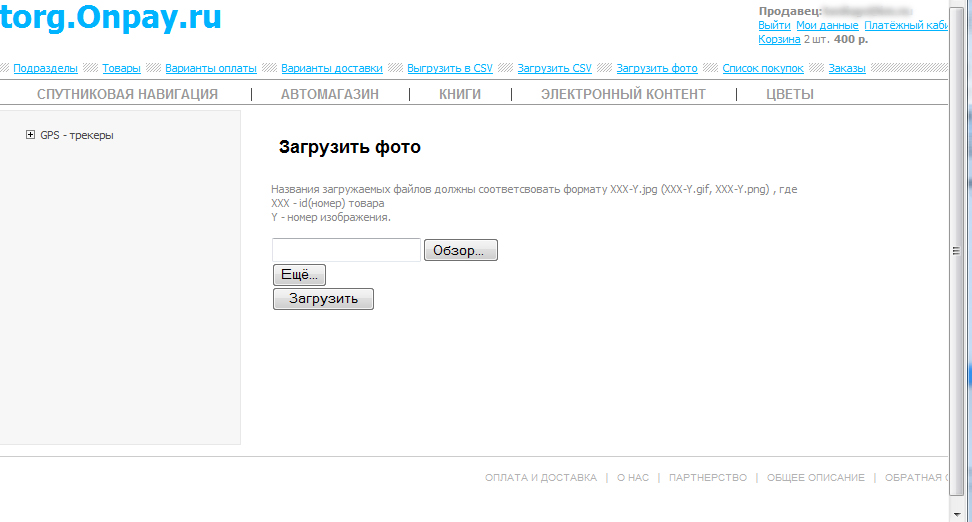Switch to the Автомагазин category
The height and width of the screenshot is (522, 972).
pos(329,94)
